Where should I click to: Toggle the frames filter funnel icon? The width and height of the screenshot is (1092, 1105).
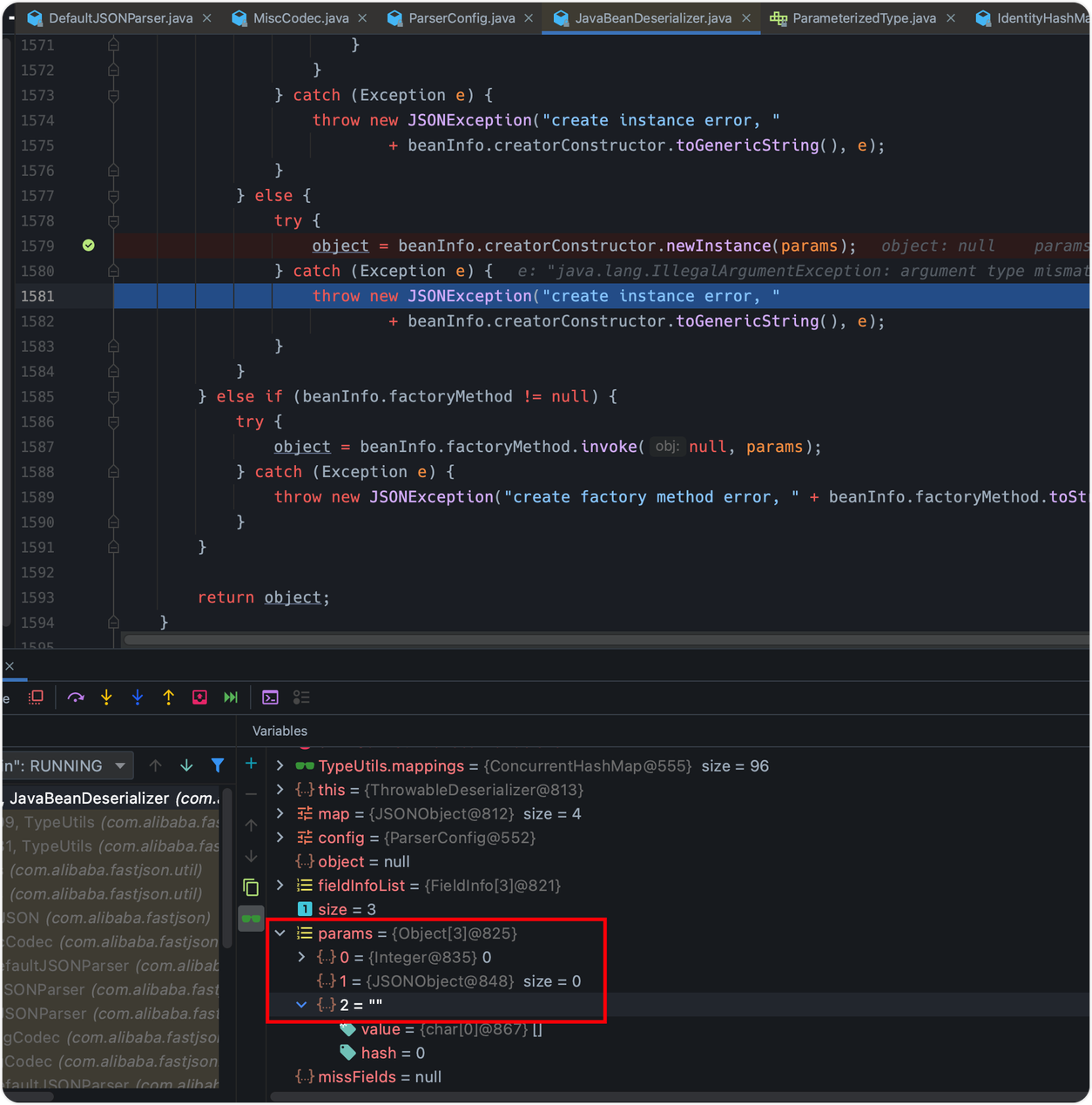point(218,765)
